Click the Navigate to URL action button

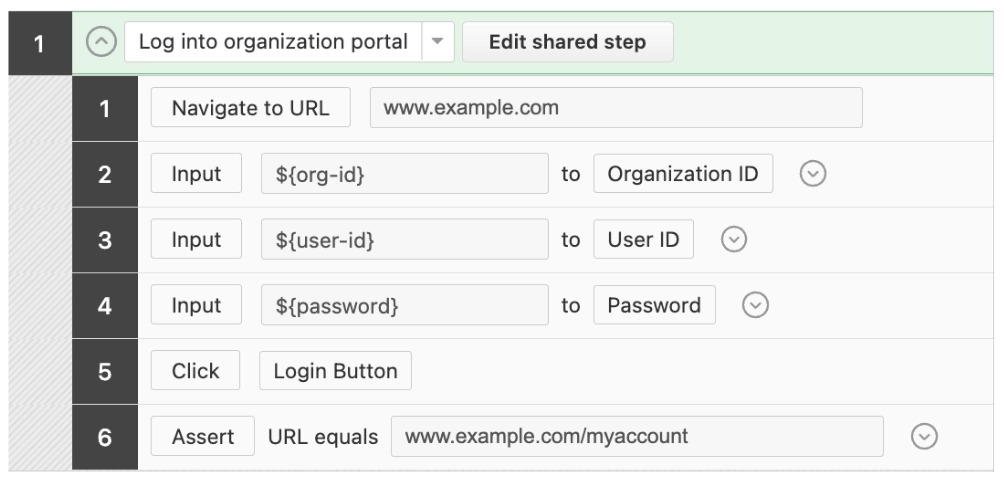250,108
